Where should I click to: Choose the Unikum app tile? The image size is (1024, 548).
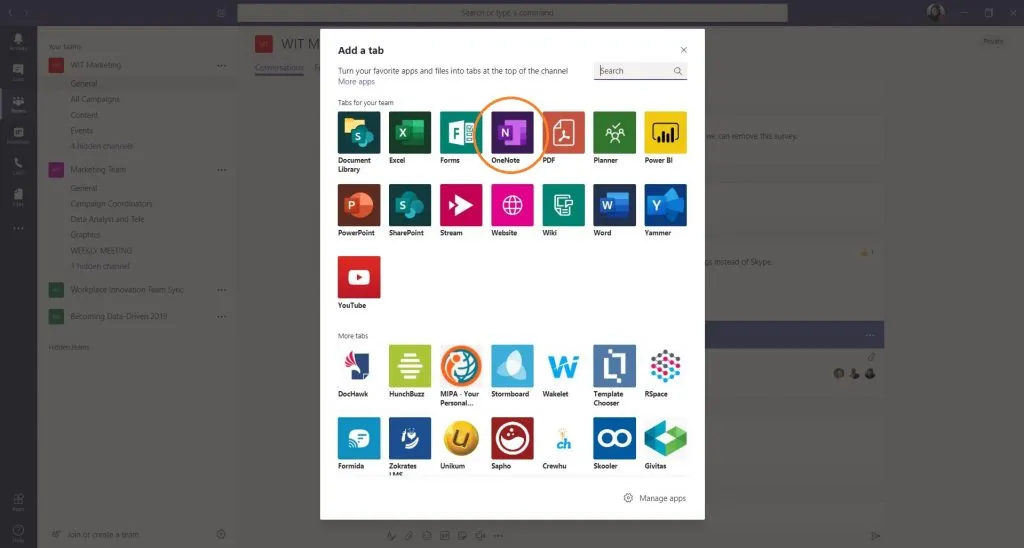tap(460, 438)
